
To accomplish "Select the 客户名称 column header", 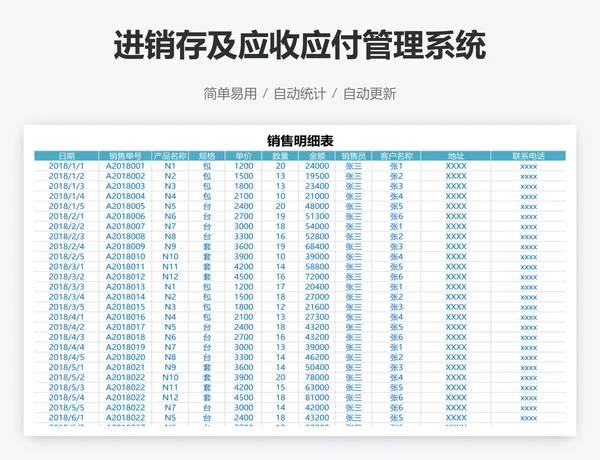I will (x=396, y=156).
